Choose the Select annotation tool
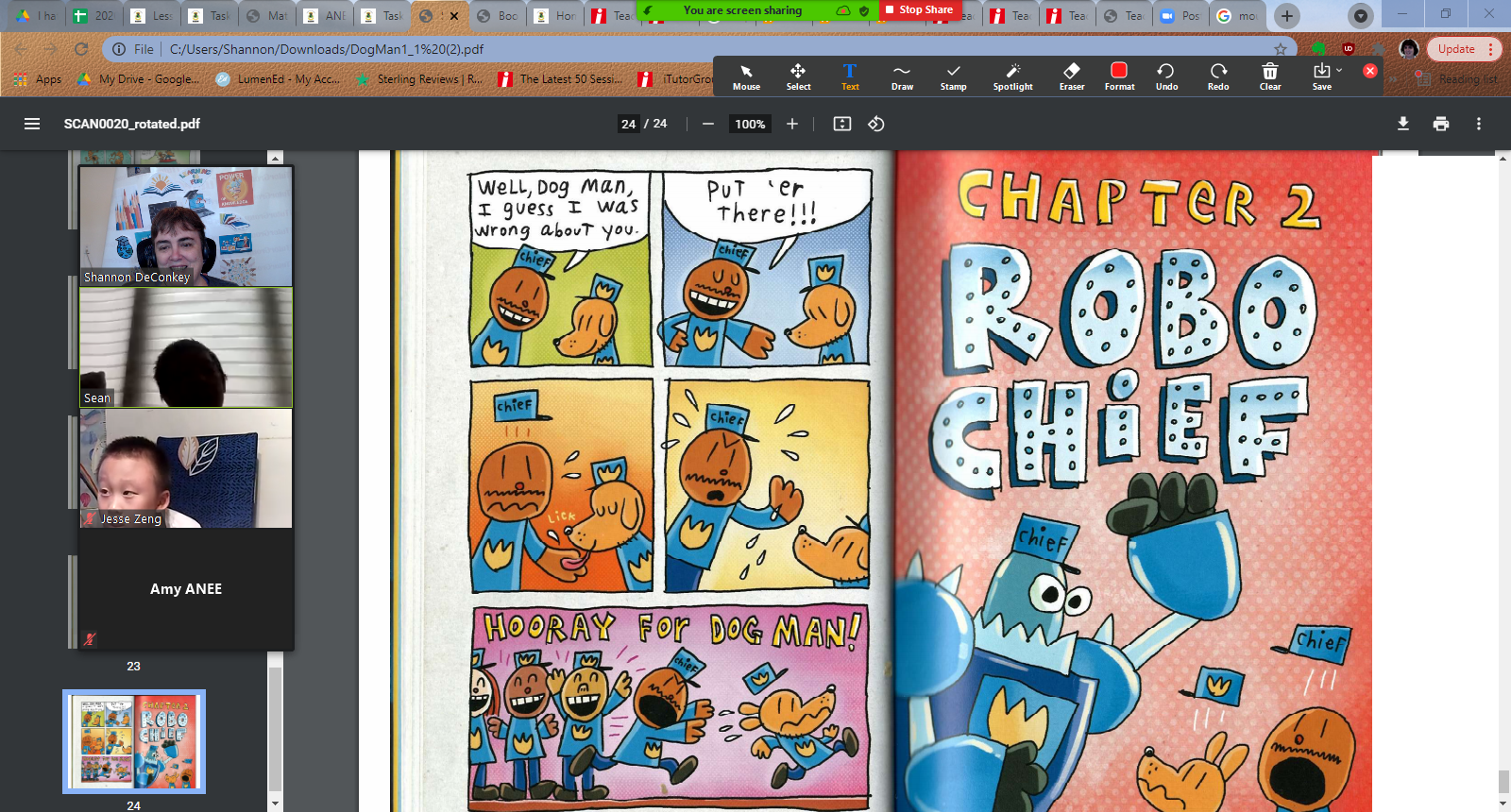1511x812 pixels. pos(798,77)
